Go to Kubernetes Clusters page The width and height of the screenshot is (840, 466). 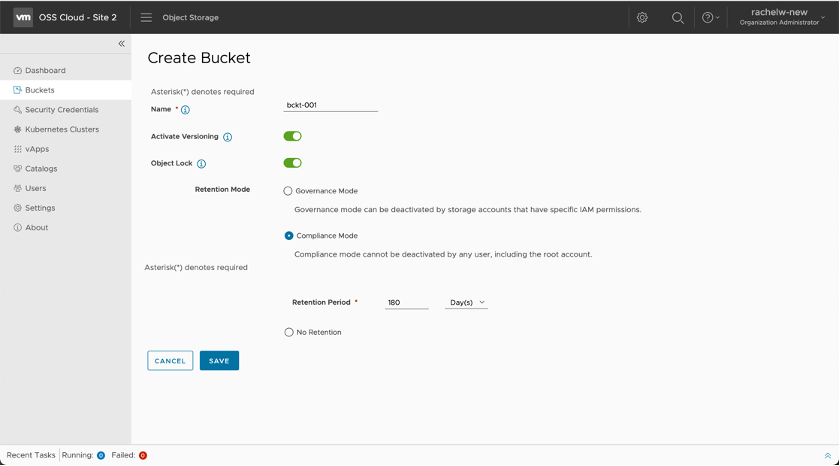pos(61,129)
